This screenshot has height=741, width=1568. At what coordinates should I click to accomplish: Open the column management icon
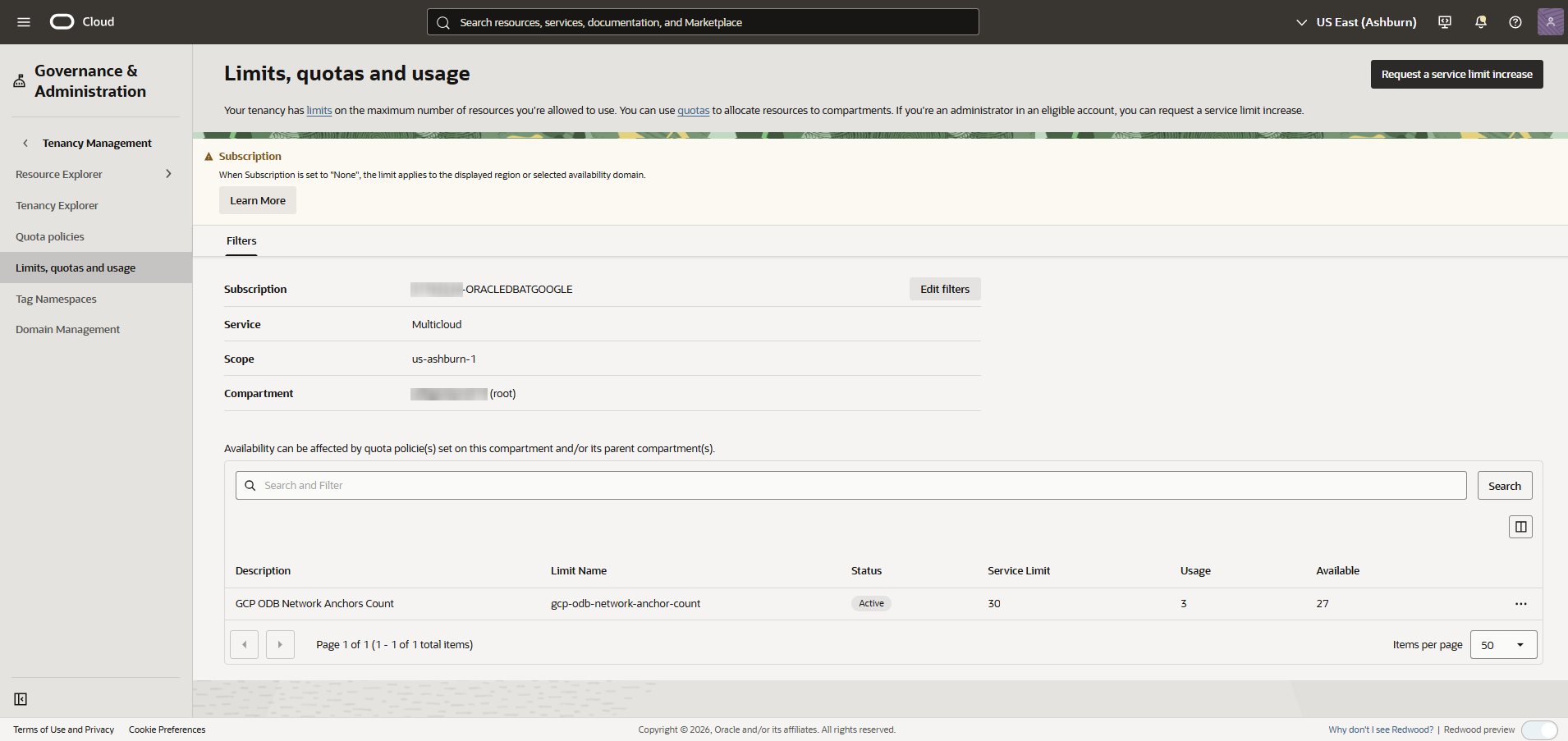1520,527
